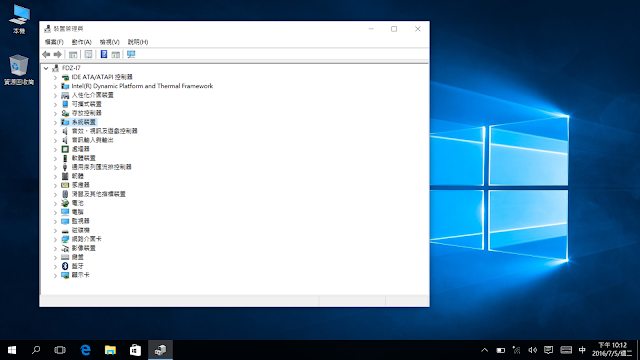Open the 檔案(F) File menu
This screenshot has width=640, height=360.
[x=54, y=42]
